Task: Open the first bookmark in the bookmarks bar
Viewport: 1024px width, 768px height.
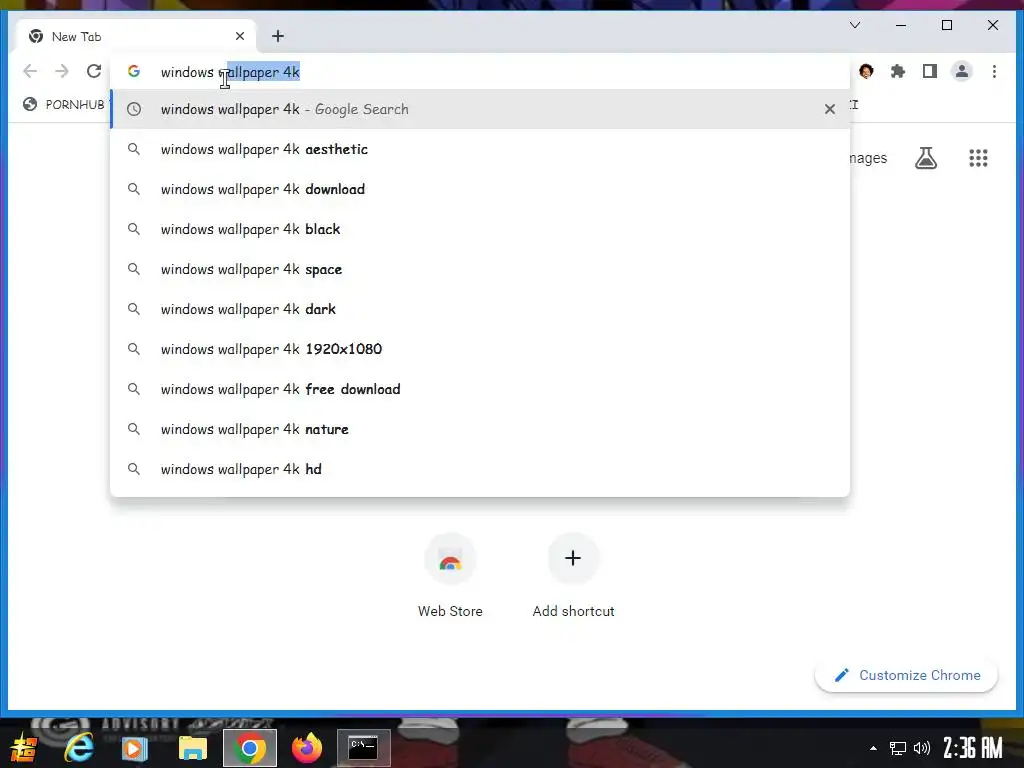Action: click(x=63, y=104)
